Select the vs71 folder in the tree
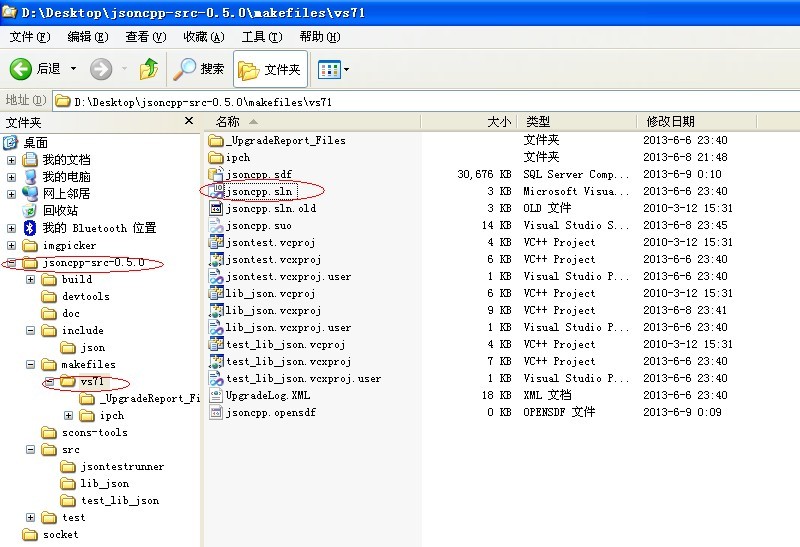This screenshot has width=800, height=547. pyautogui.click(x=82, y=381)
